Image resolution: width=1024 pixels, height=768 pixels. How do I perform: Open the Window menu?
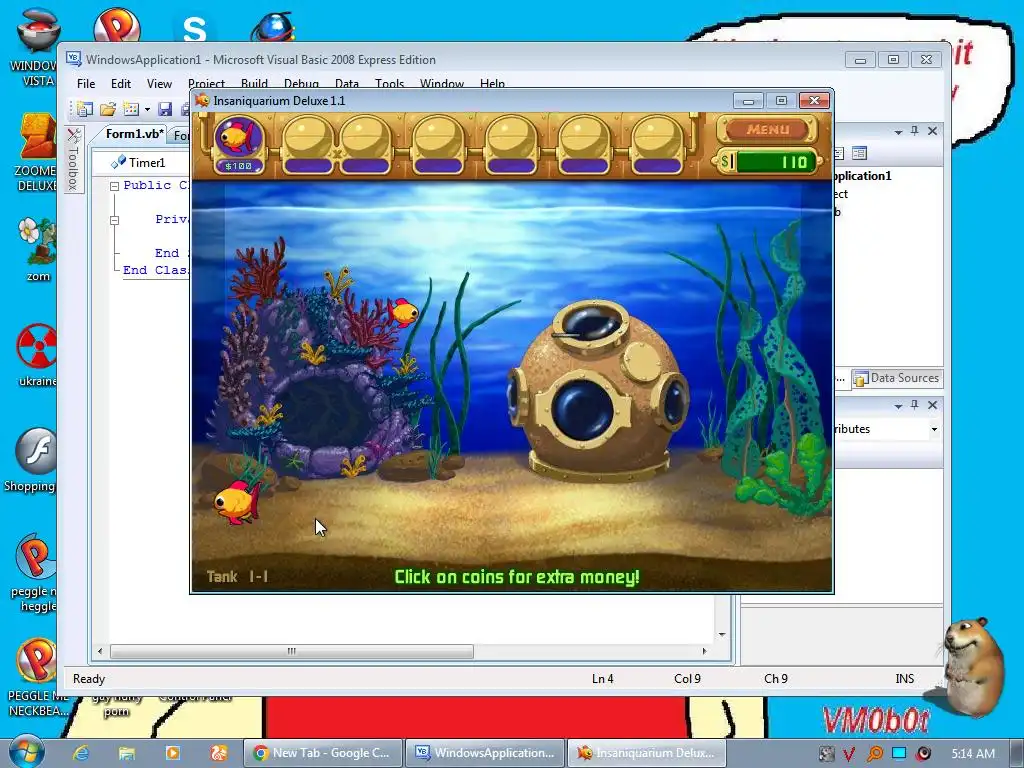pos(441,84)
